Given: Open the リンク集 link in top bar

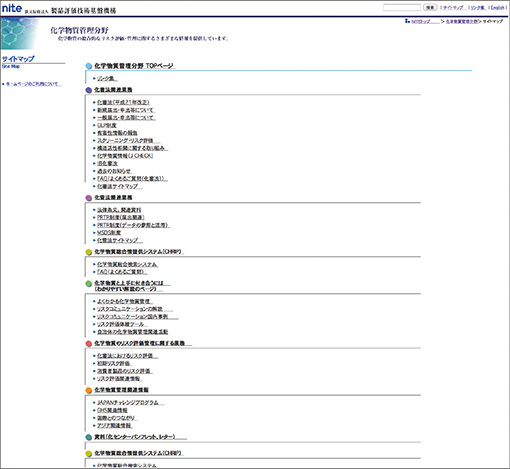Looking at the screenshot, I should point(478,7).
